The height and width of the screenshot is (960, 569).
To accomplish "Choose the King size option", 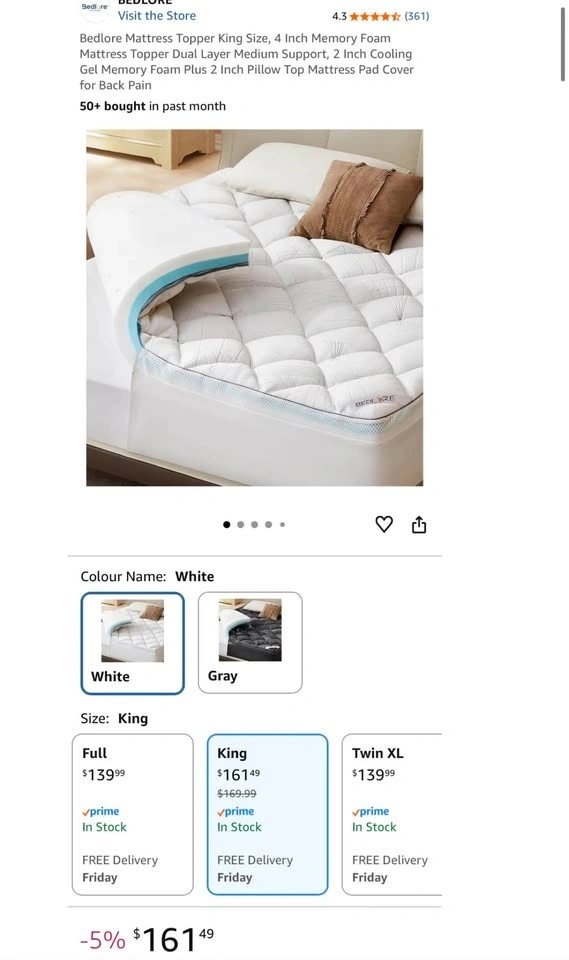I will [x=267, y=814].
